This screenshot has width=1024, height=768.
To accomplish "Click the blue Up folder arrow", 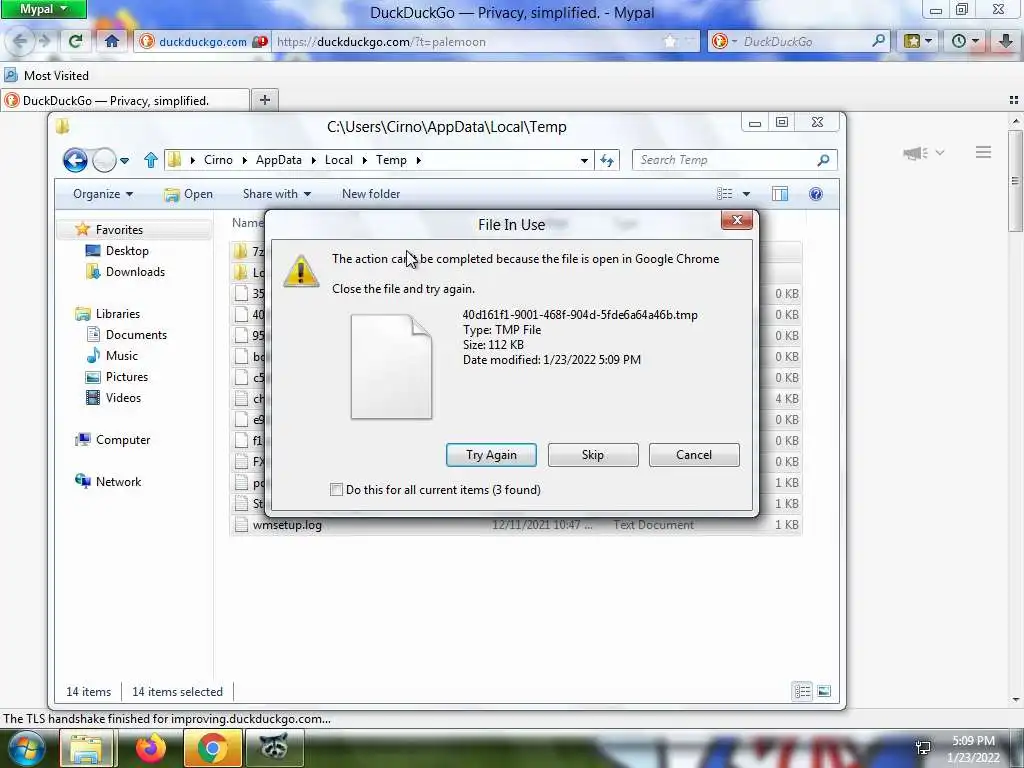I will [x=151, y=160].
